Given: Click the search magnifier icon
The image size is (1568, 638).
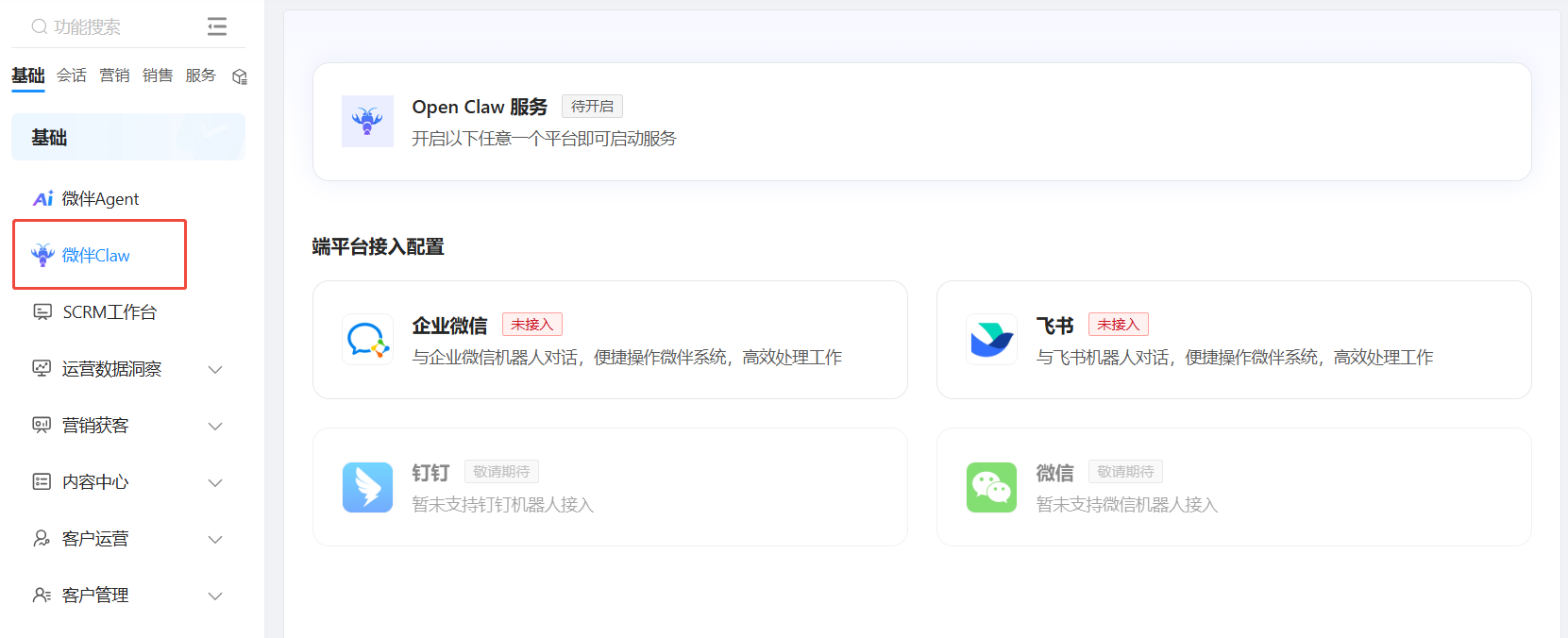Looking at the screenshot, I should 40,26.
